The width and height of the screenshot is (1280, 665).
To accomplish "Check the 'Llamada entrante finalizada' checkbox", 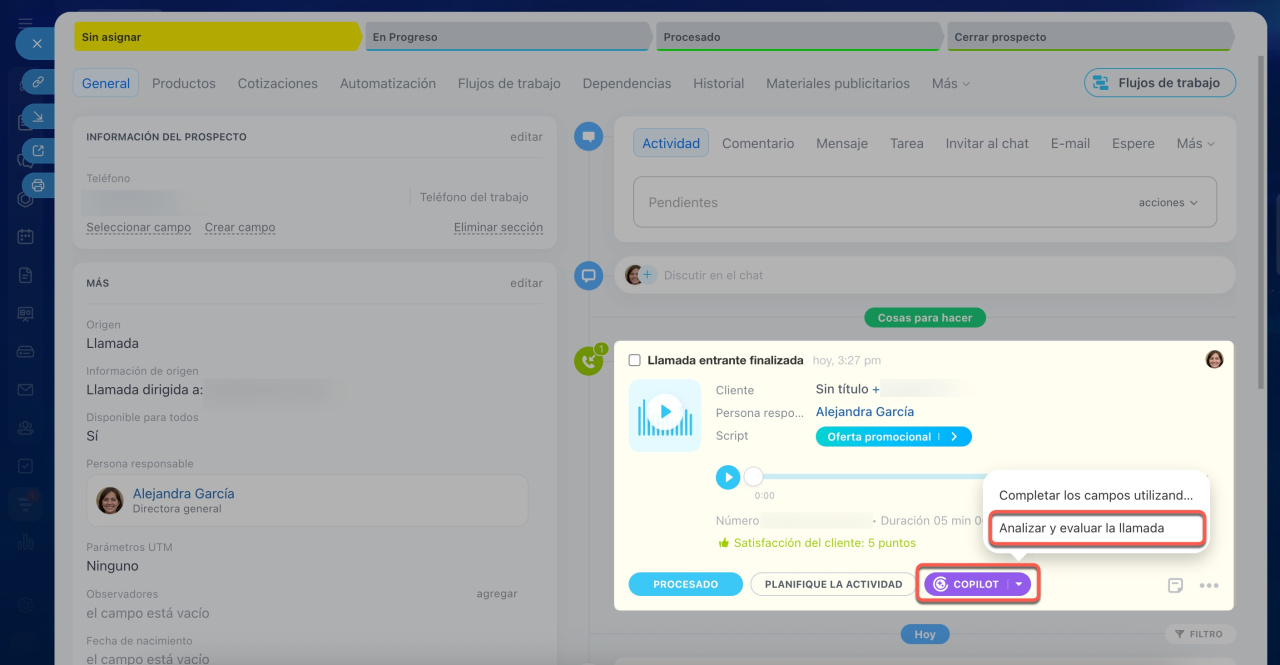I will pos(634,360).
